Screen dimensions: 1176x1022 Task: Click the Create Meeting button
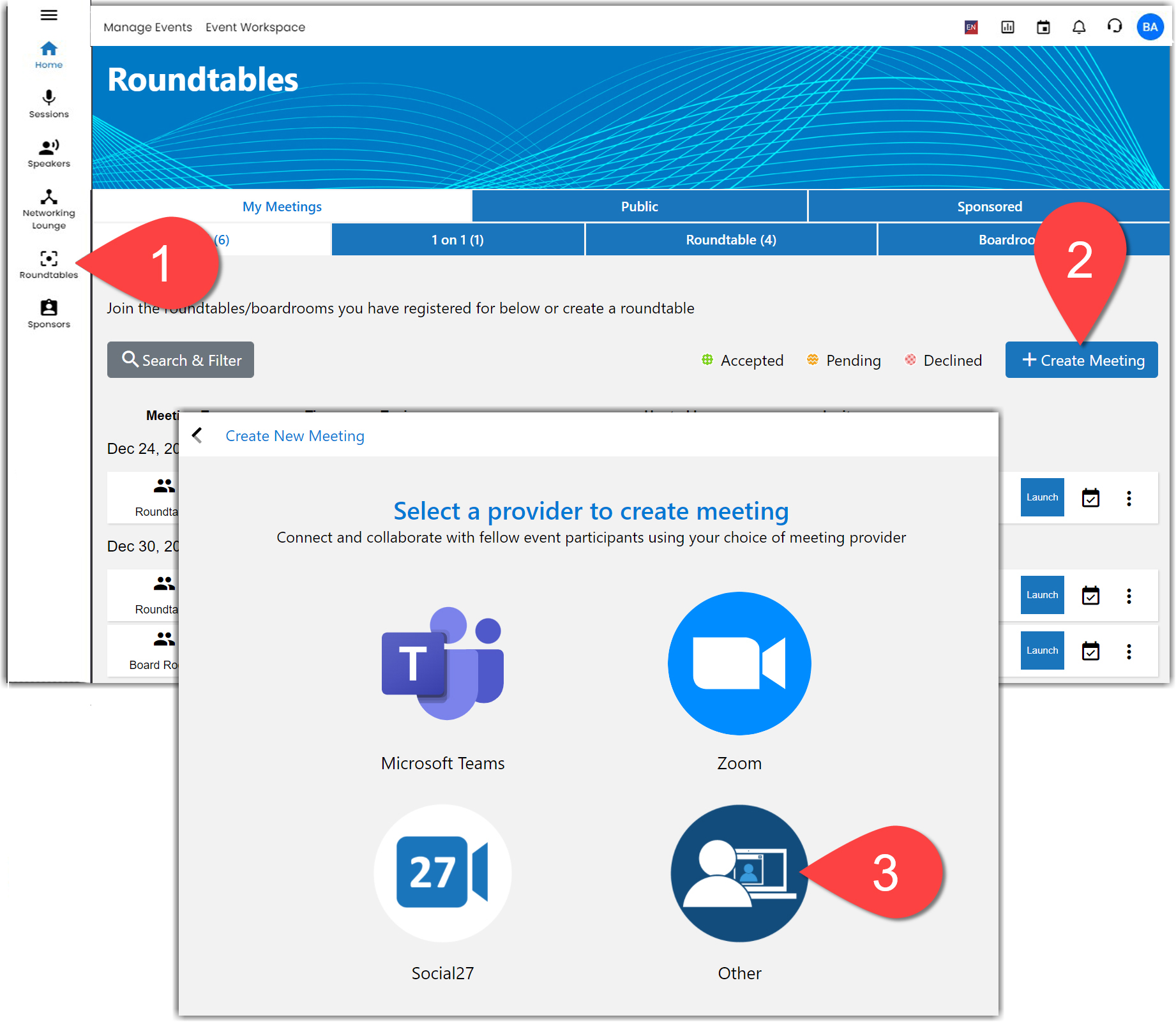pyautogui.click(x=1082, y=360)
